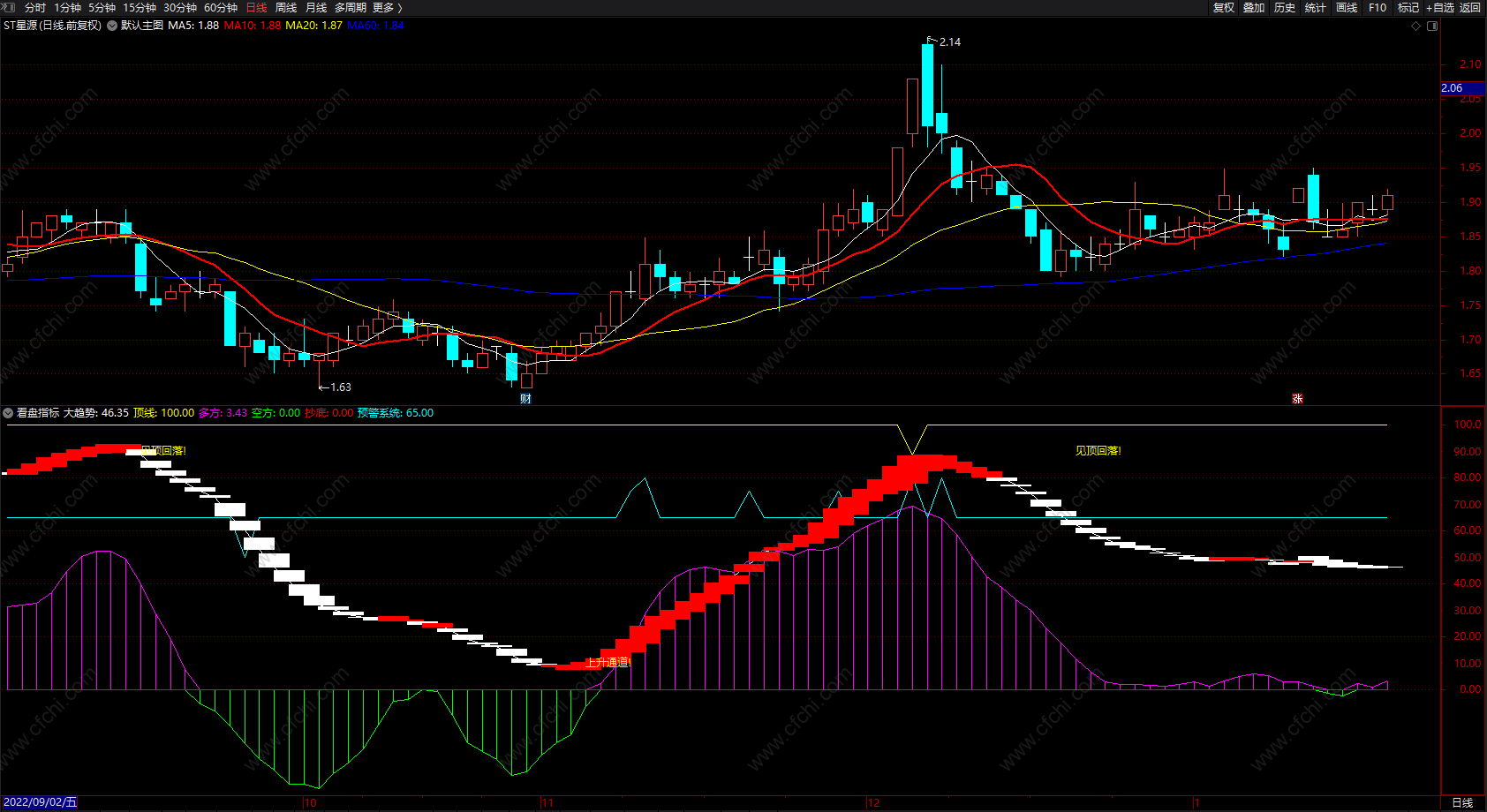This screenshot has height=812, width=1487.
Task: Click the sidebar collapse icon at top-left
Action: pyautogui.click(x=9, y=7)
